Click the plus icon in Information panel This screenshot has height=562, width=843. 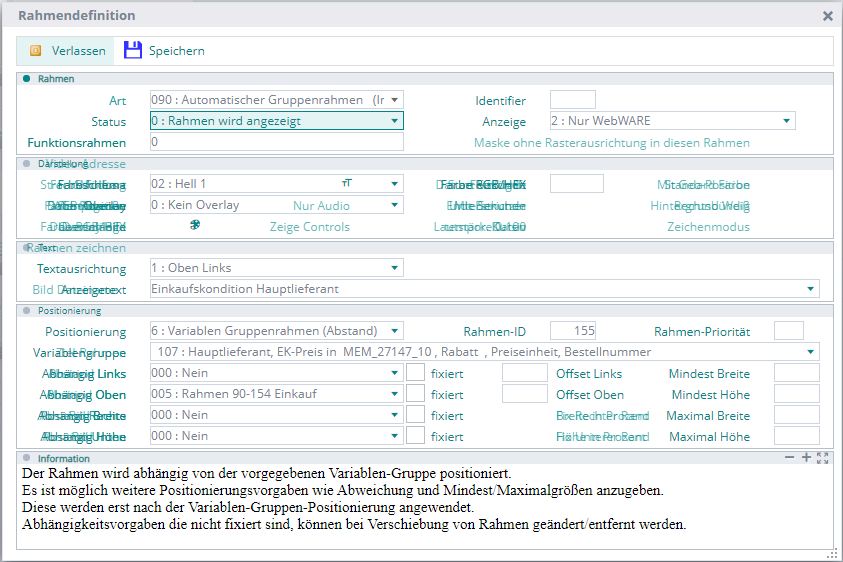pos(806,457)
